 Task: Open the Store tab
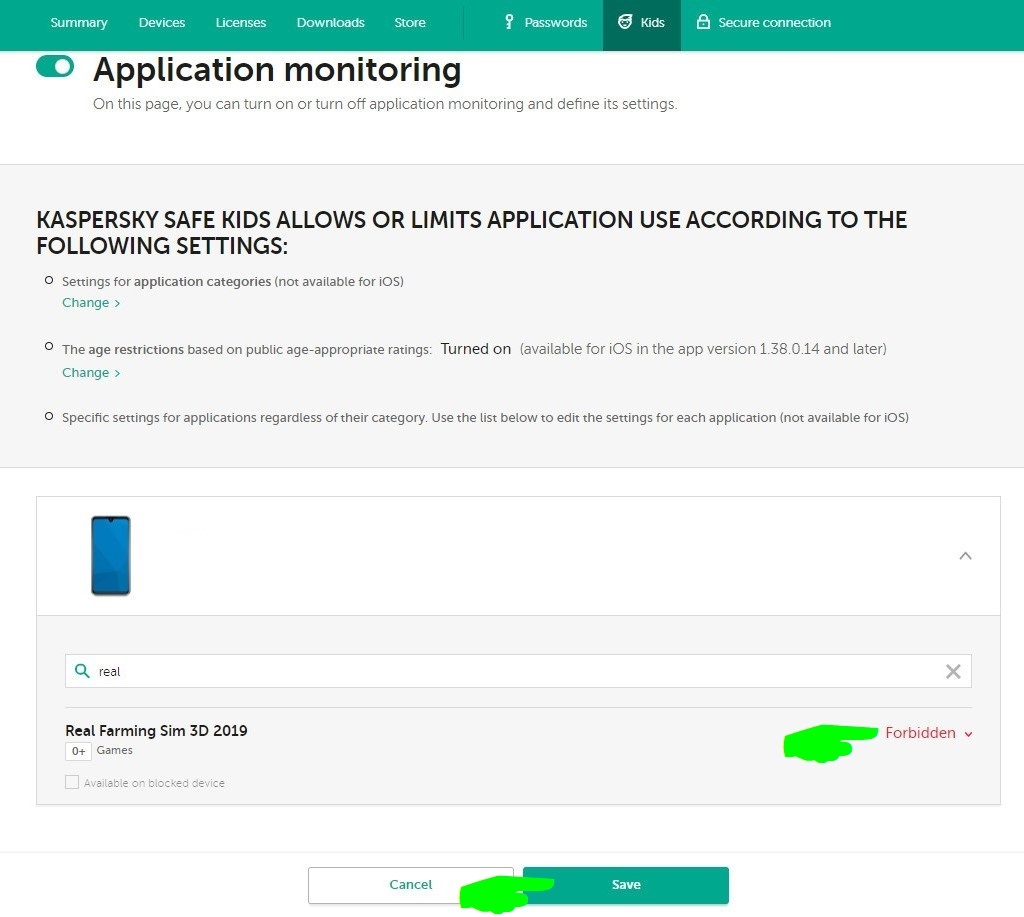[410, 22]
